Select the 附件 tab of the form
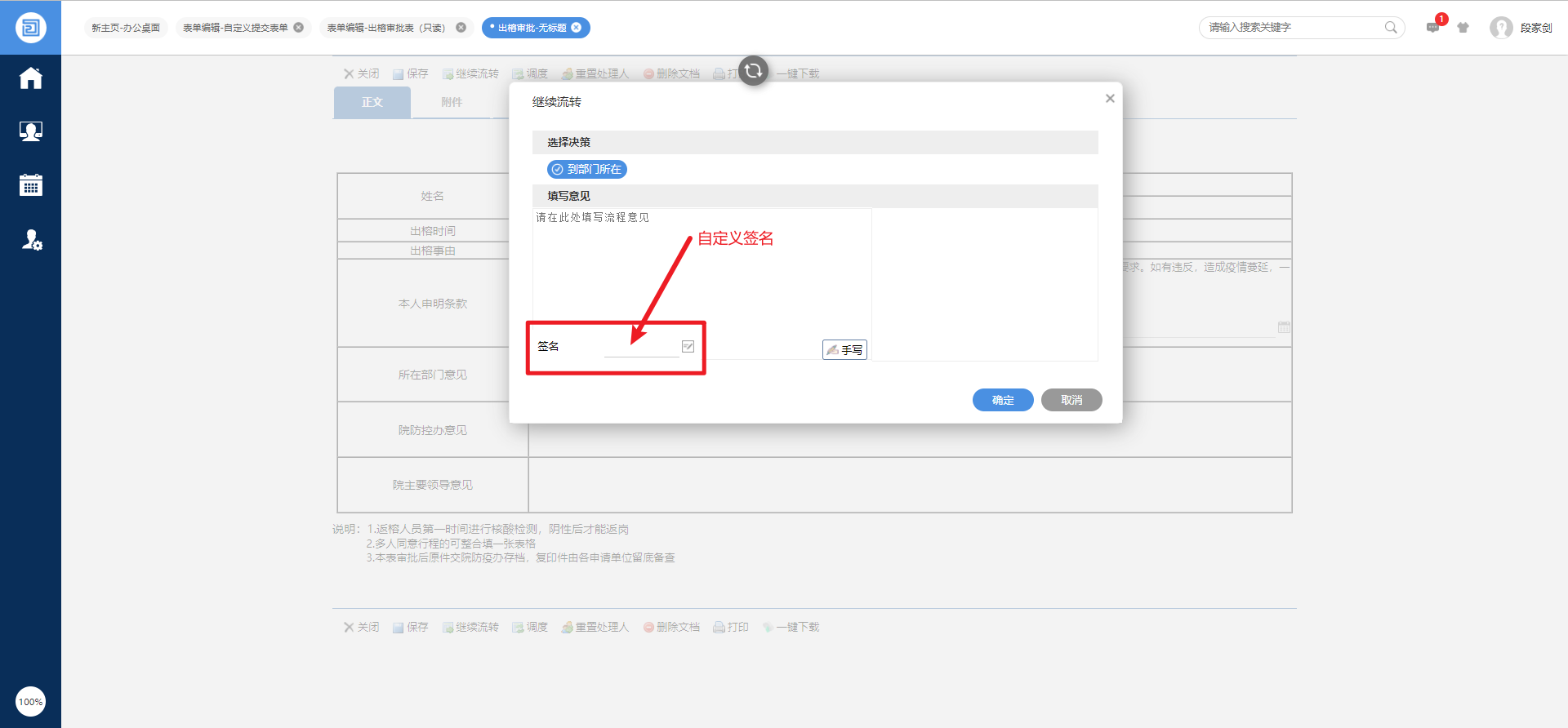Image resolution: width=1568 pixels, height=728 pixels. 452,103
